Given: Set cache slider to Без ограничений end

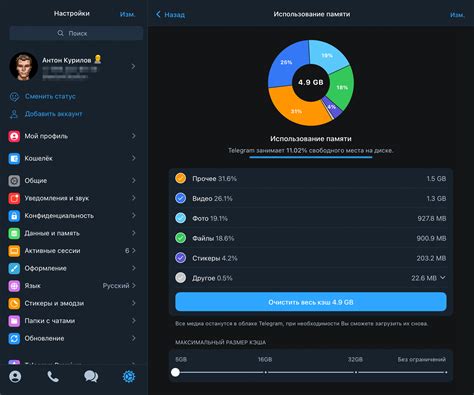Looking at the screenshot, I should point(446,372).
